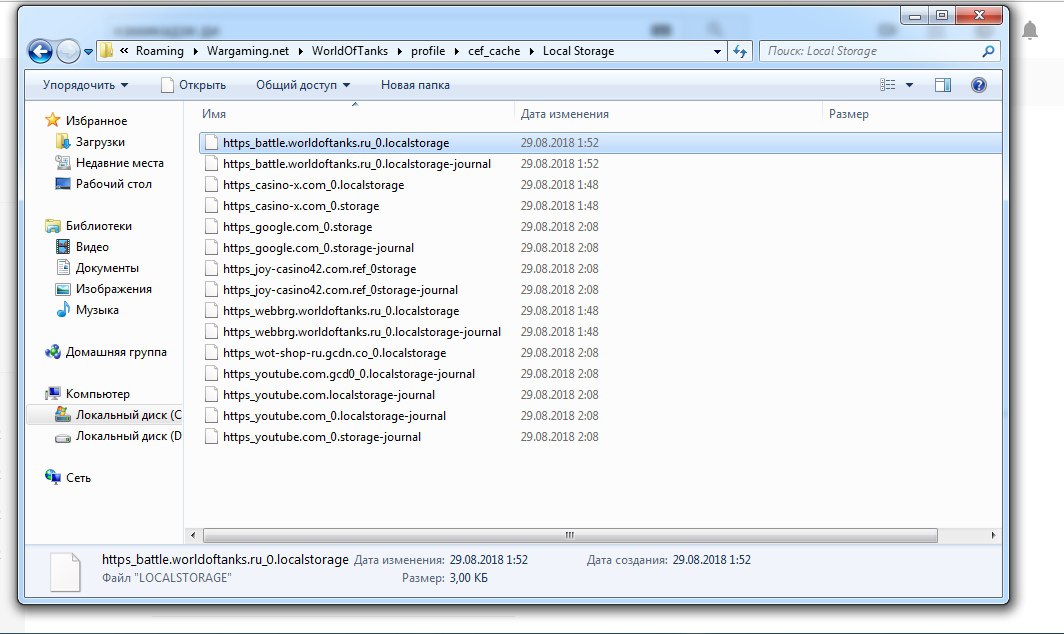
Task: Open Загрузки in the navigation pane
Action: click(x=100, y=142)
